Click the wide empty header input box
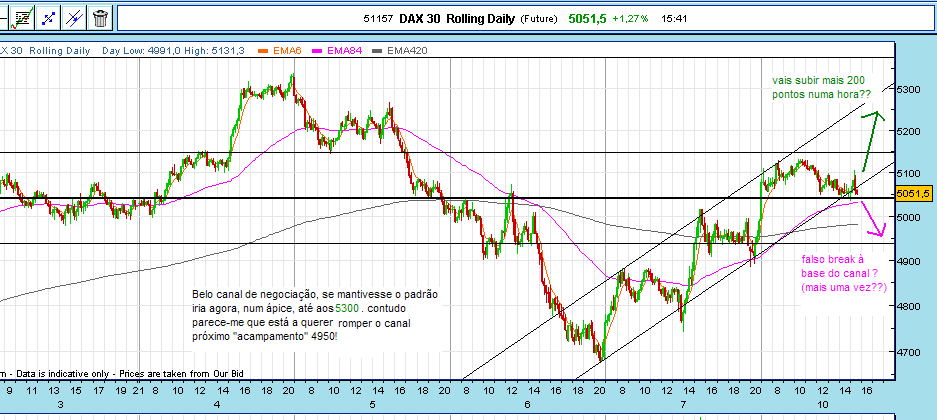Screen dimensions: 937x420 pos(526,19)
